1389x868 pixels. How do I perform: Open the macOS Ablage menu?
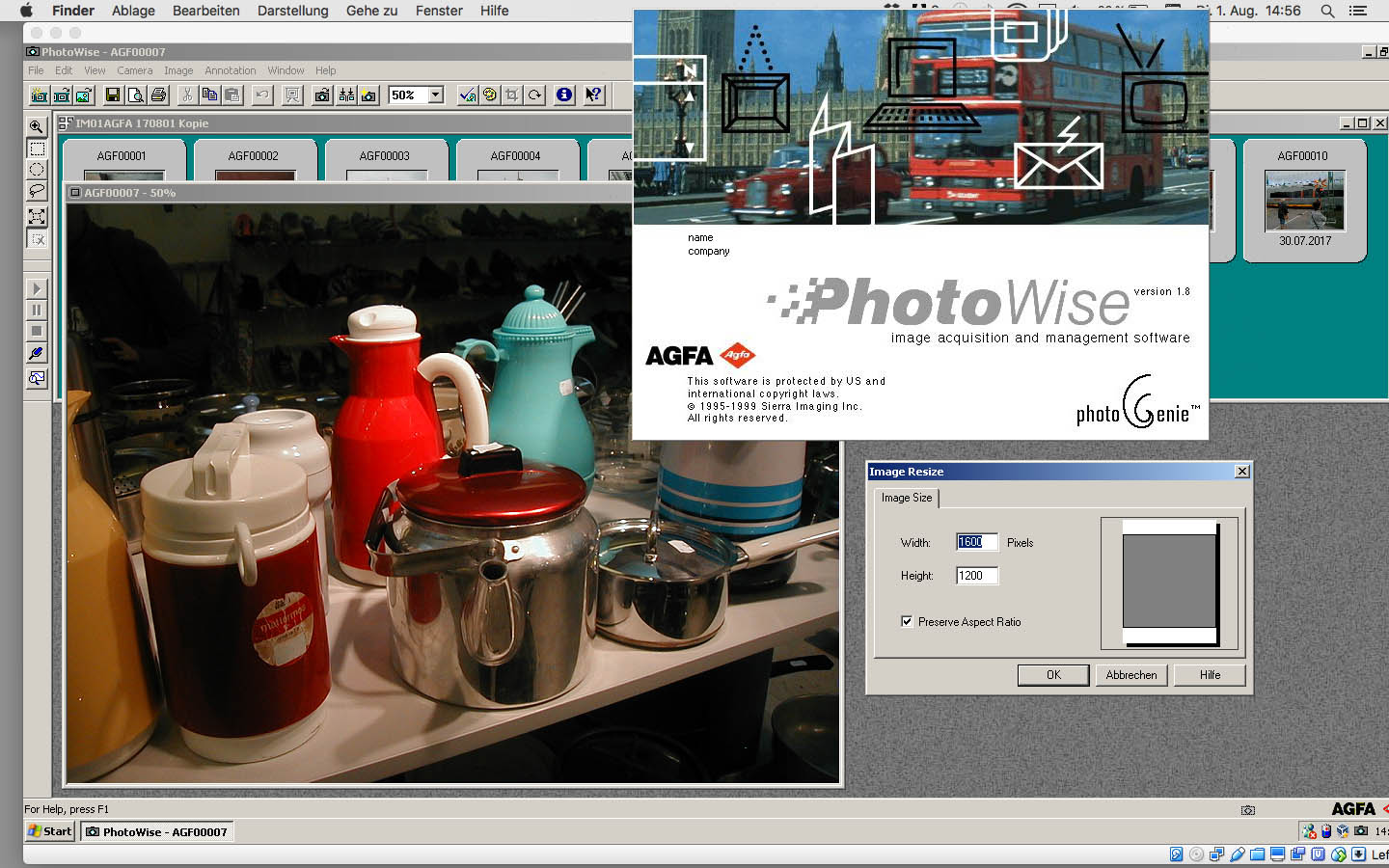133,11
